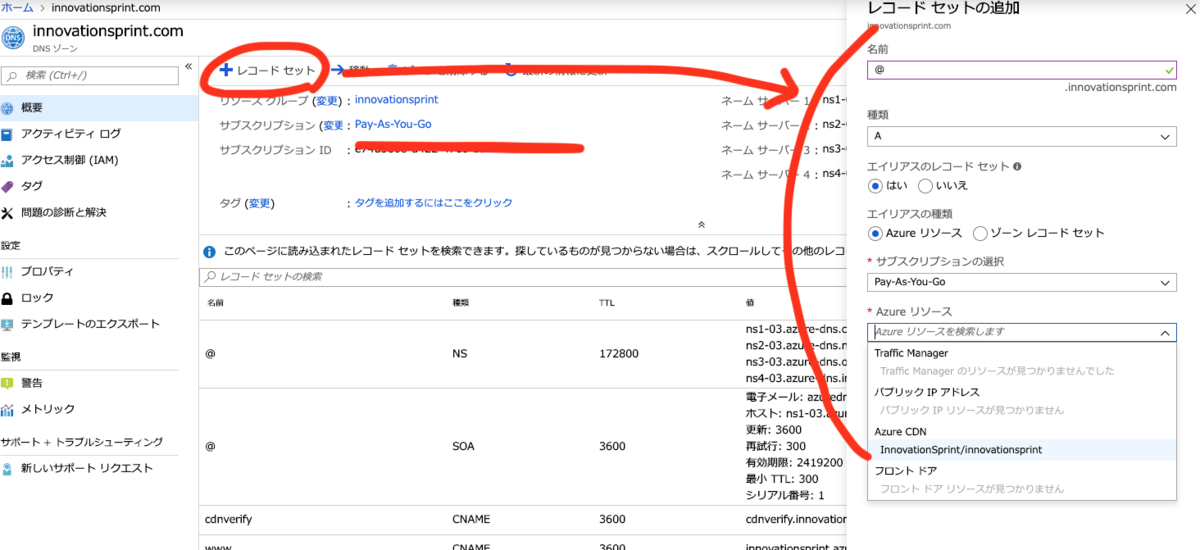
Task: Click the メトリック chart icon
Action: (8, 409)
